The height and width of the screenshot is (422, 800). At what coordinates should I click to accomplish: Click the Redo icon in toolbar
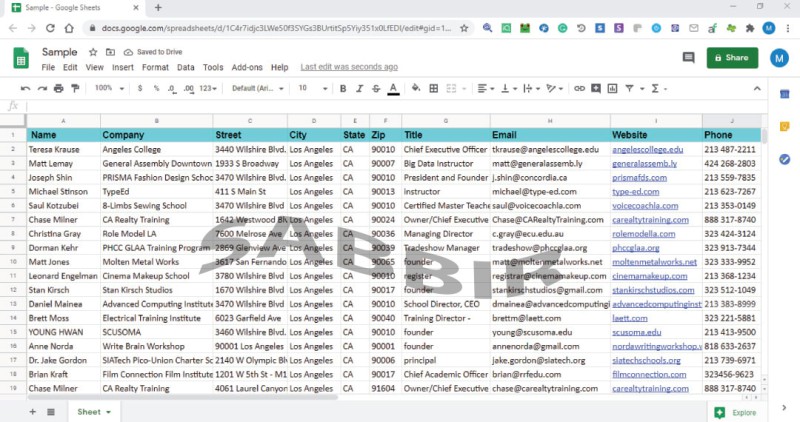[42, 89]
